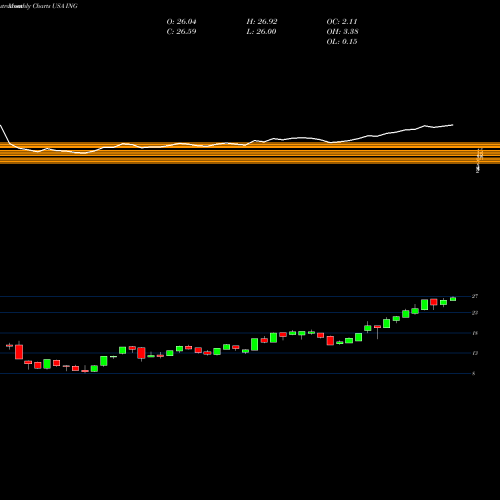Click the OL: 0.15 value
The width and height of the screenshot is (500, 500).
tap(342, 42)
